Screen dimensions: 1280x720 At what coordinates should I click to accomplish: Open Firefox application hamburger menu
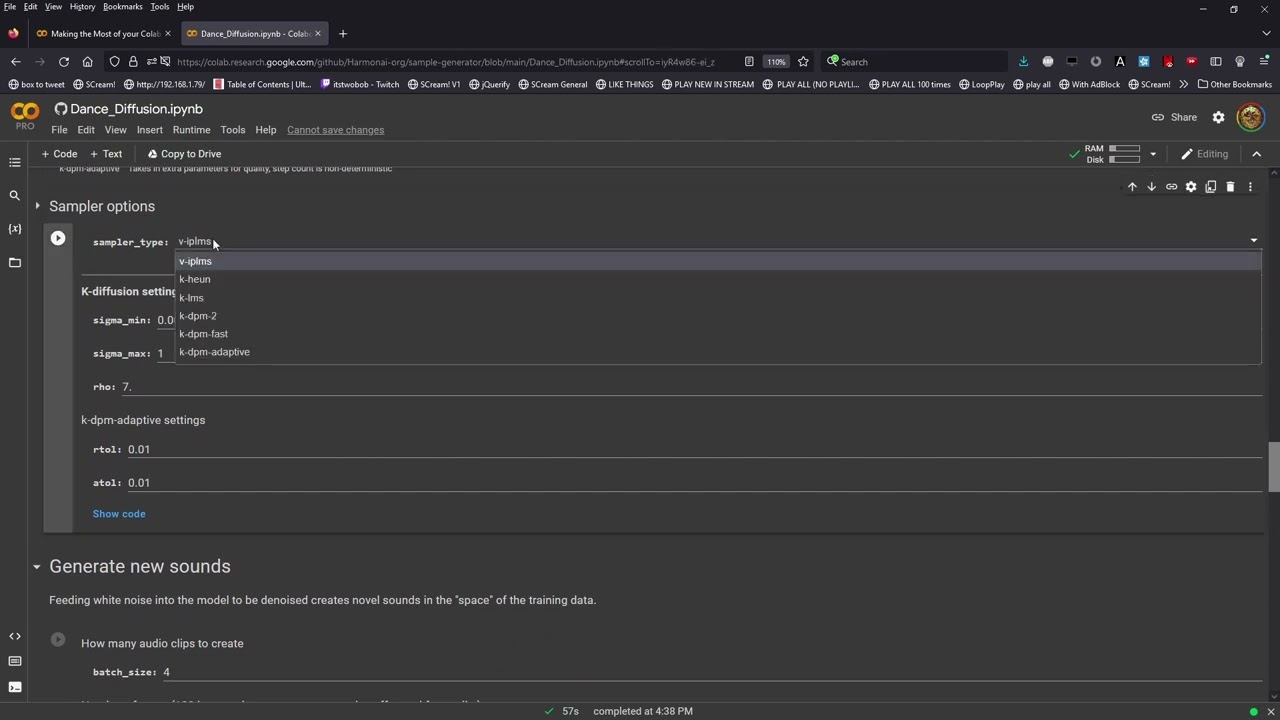coord(1264,62)
